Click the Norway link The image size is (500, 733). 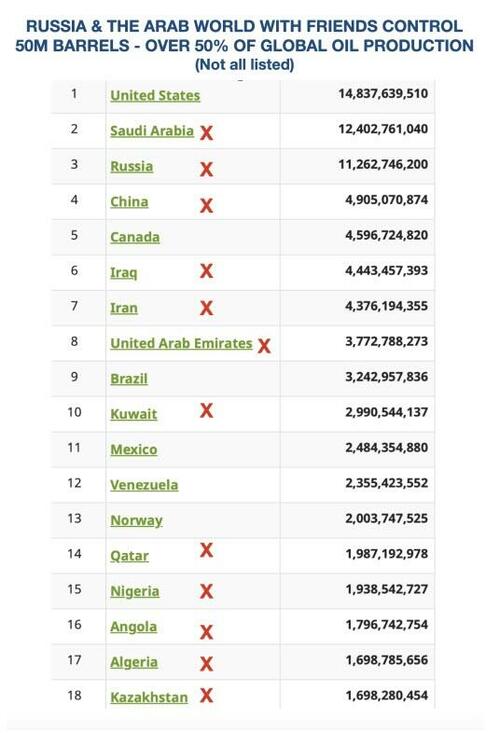(136, 521)
